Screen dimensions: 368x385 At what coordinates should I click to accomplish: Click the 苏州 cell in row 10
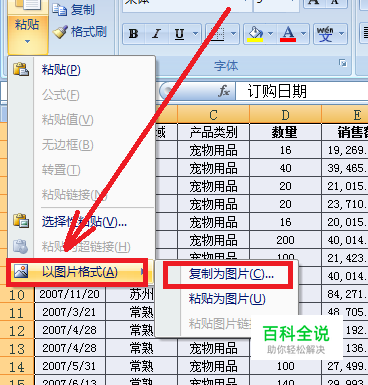131,294
